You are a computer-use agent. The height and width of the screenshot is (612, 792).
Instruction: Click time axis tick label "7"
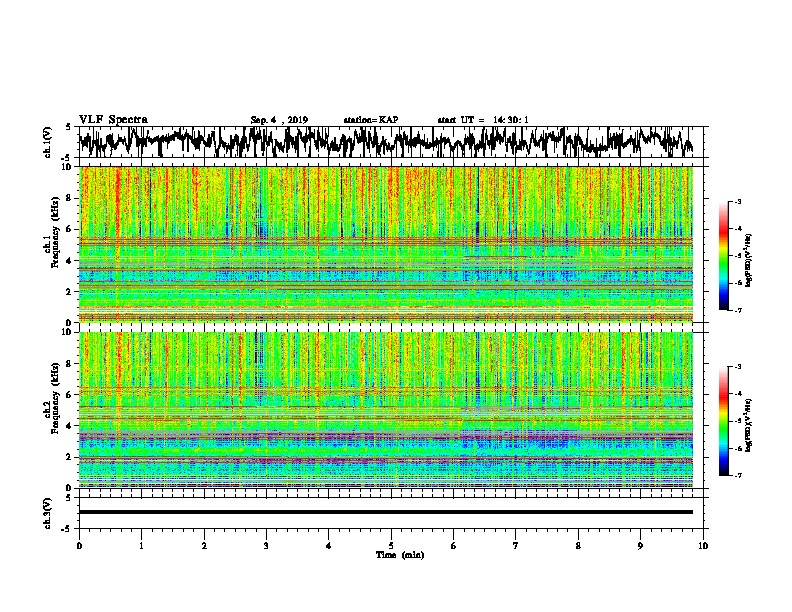tap(516, 546)
